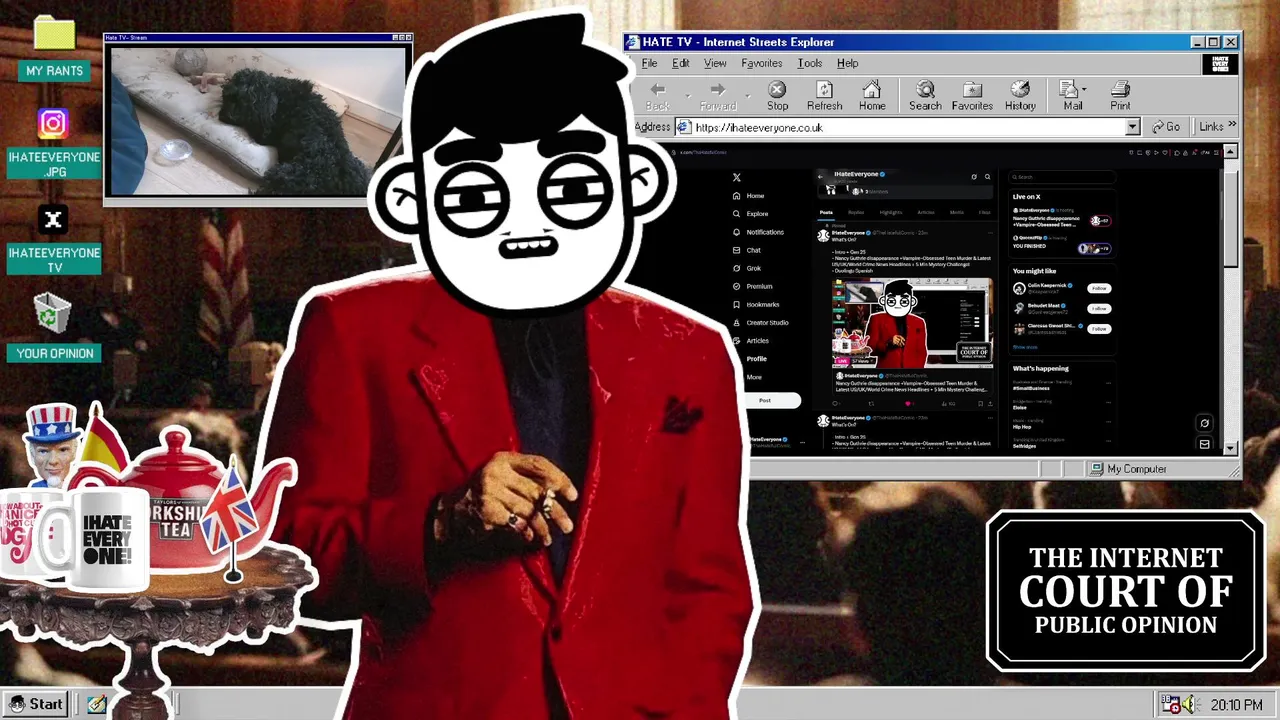Screen dimensions: 1280x720
Task: Open the File menu
Action: (x=649, y=63)
